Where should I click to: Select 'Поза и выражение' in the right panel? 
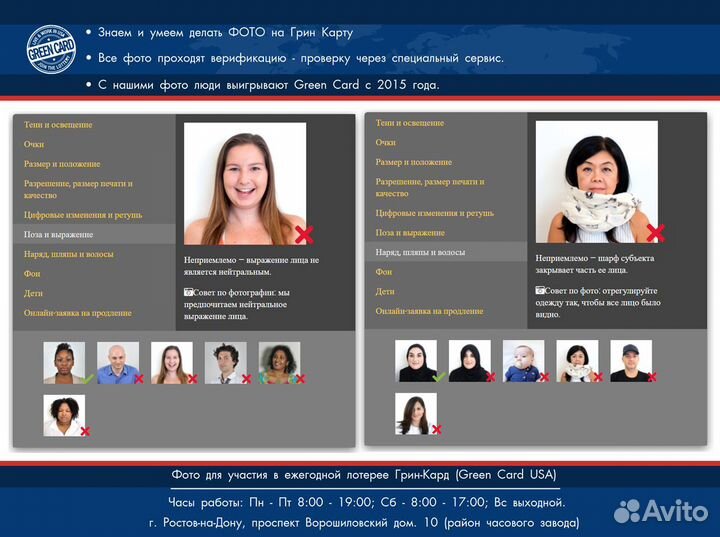coord(410,233)
